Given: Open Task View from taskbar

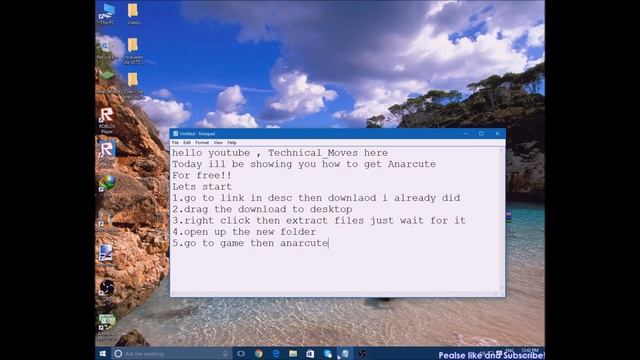Looking at the screenshot, I should (241, 353).
